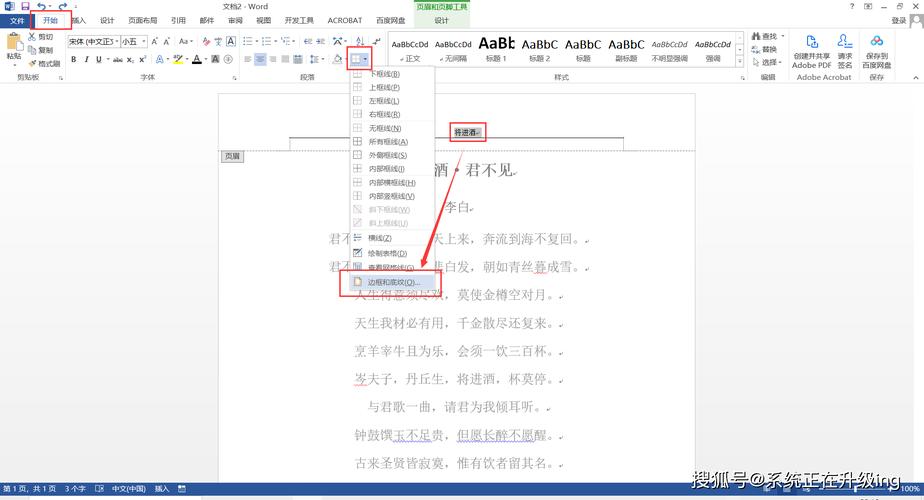The width and height of the screenshot is (924, 500).
Task: Click Show/Hide paragraph marks icon
Action: pyautogui.click(x=377, y=41)
